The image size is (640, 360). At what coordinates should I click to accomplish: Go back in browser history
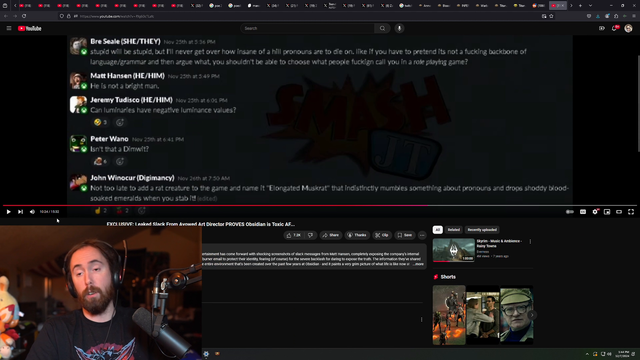(6, 16)
